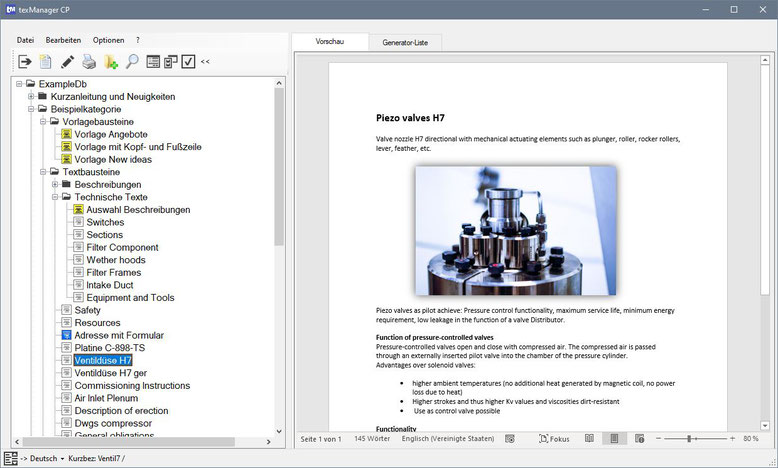Click the zoom slider handle
Image resolution: width=778 pixels, height=468 pixels.
point(689,439)
